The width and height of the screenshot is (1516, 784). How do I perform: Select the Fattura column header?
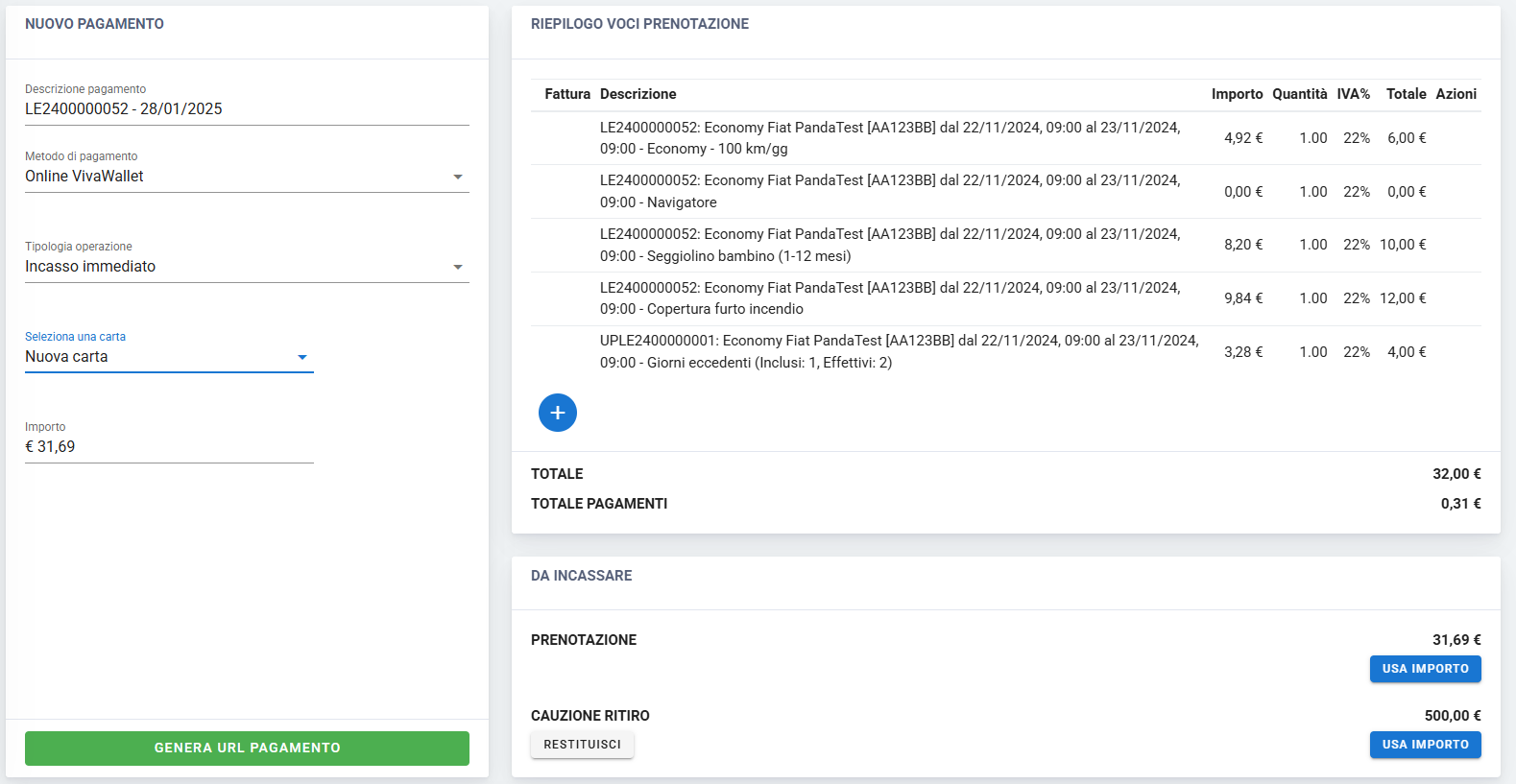pyautogui.click(x=567, y=94)
